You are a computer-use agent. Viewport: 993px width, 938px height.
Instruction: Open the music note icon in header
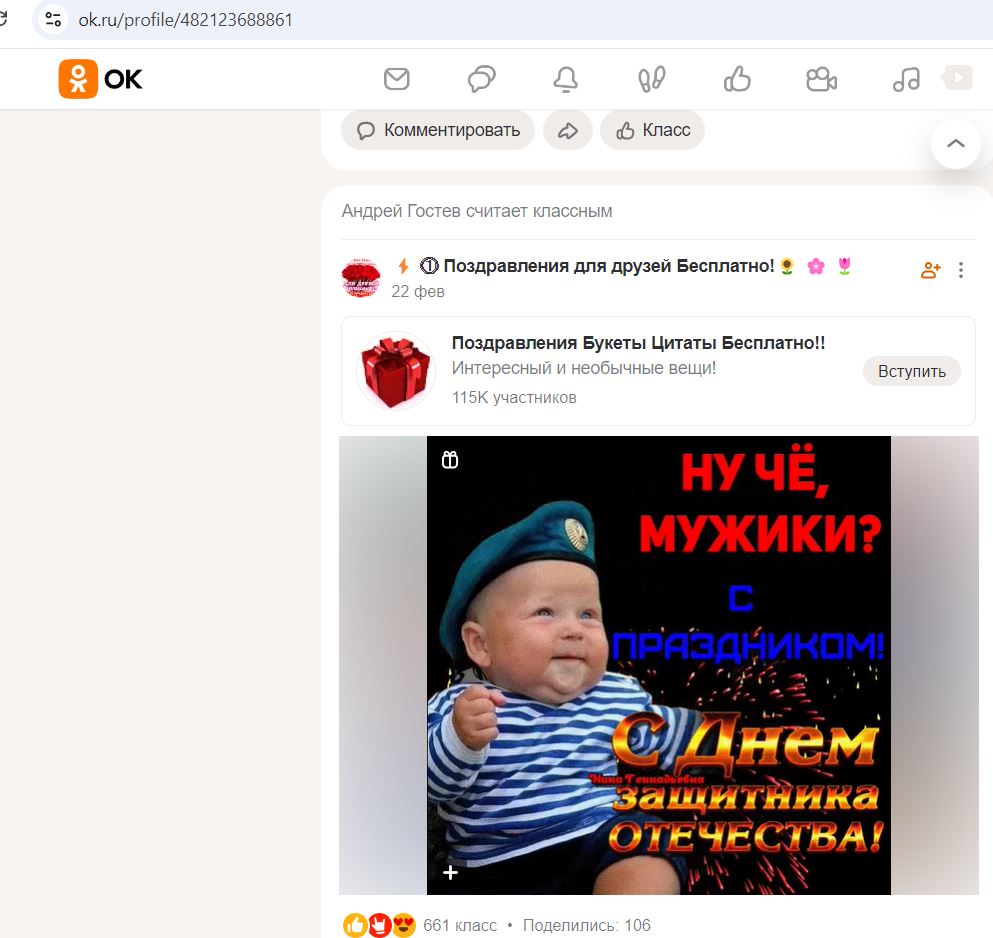pos(906,79)
